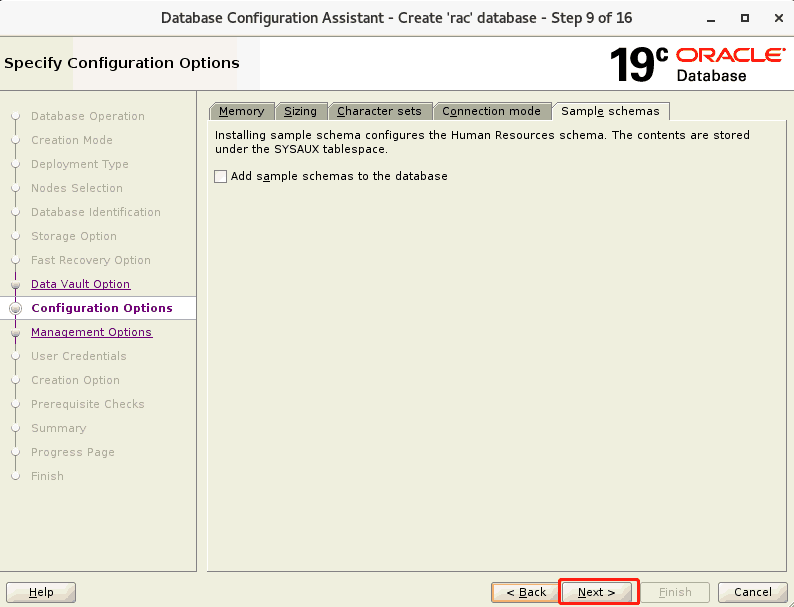Click the Configuration Options step bullet icon
Screen dimensions: 794x607
coord(16,308)
